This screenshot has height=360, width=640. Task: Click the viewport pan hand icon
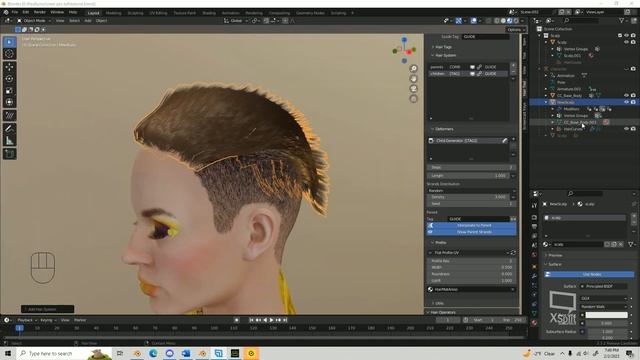point(413,79)
